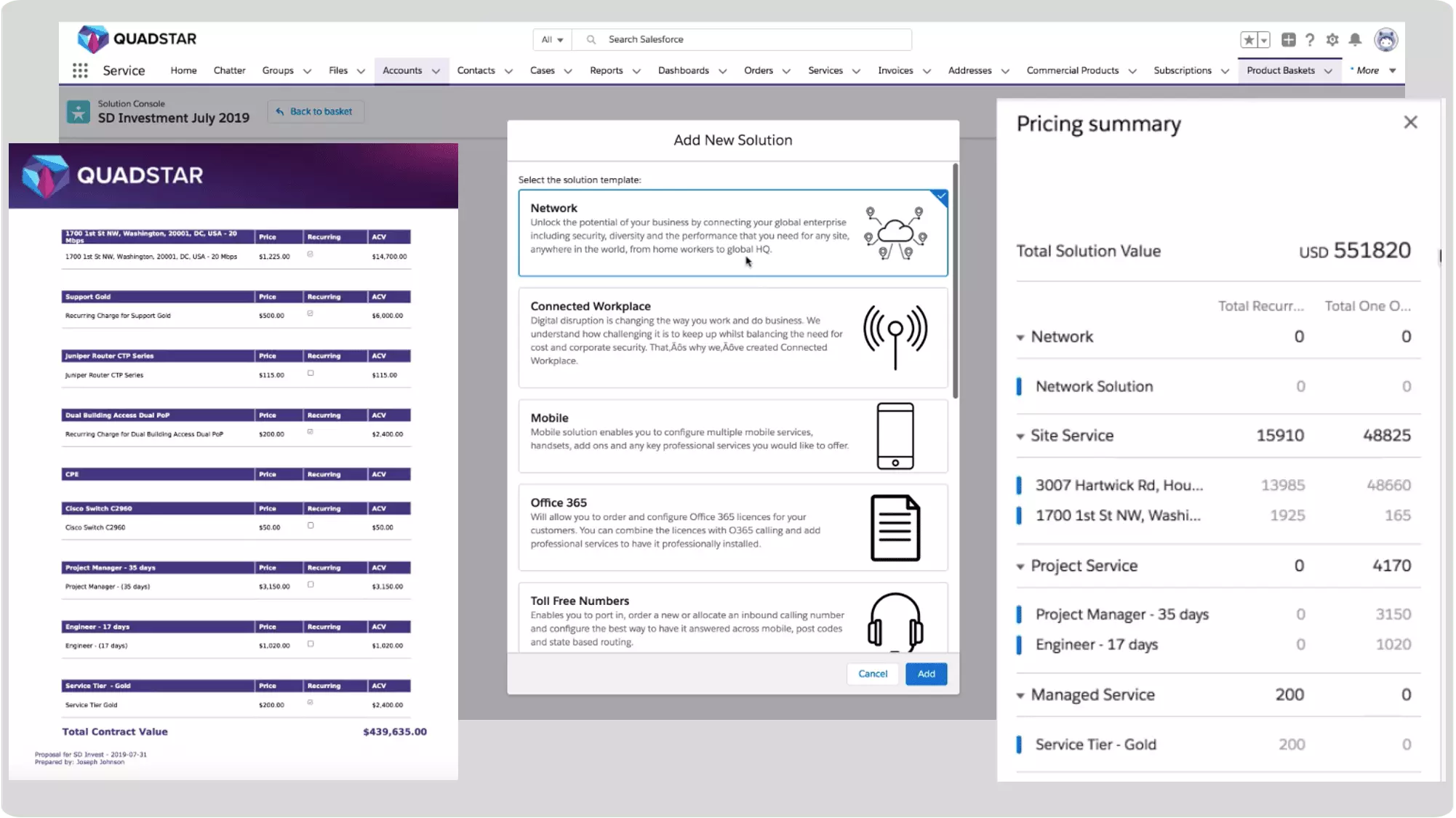Click the Mobile phone template icon
1456x818 pixels.
(895, 436)
